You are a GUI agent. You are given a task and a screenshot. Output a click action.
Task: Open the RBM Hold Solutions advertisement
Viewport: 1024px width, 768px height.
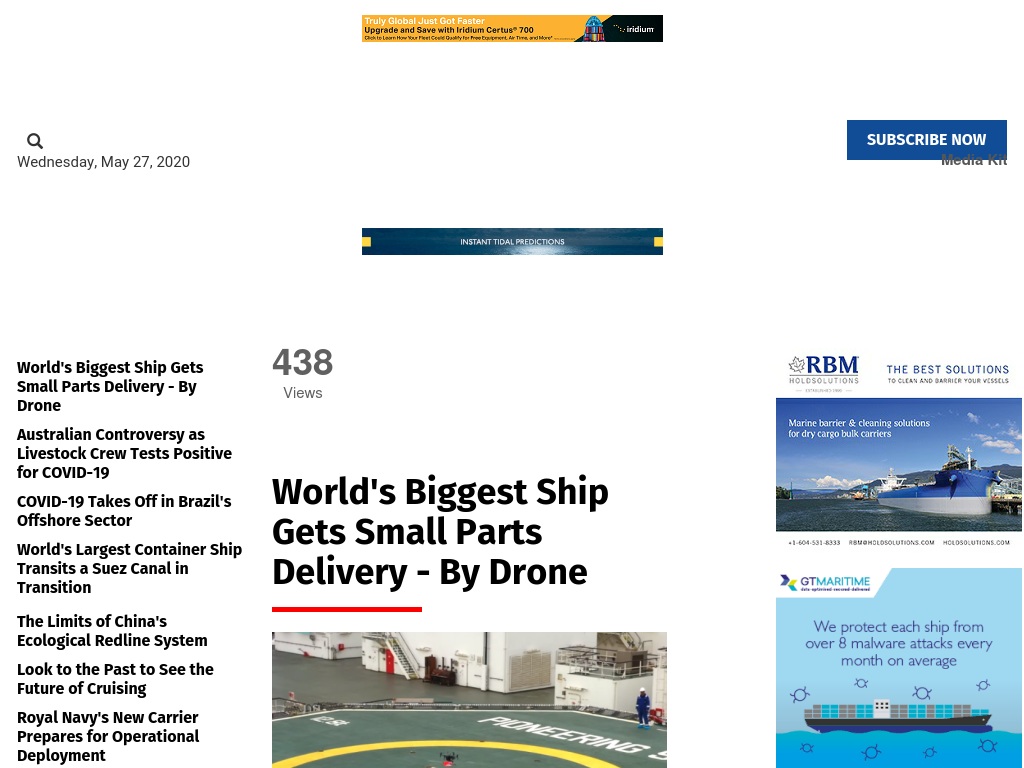point(899,451)
